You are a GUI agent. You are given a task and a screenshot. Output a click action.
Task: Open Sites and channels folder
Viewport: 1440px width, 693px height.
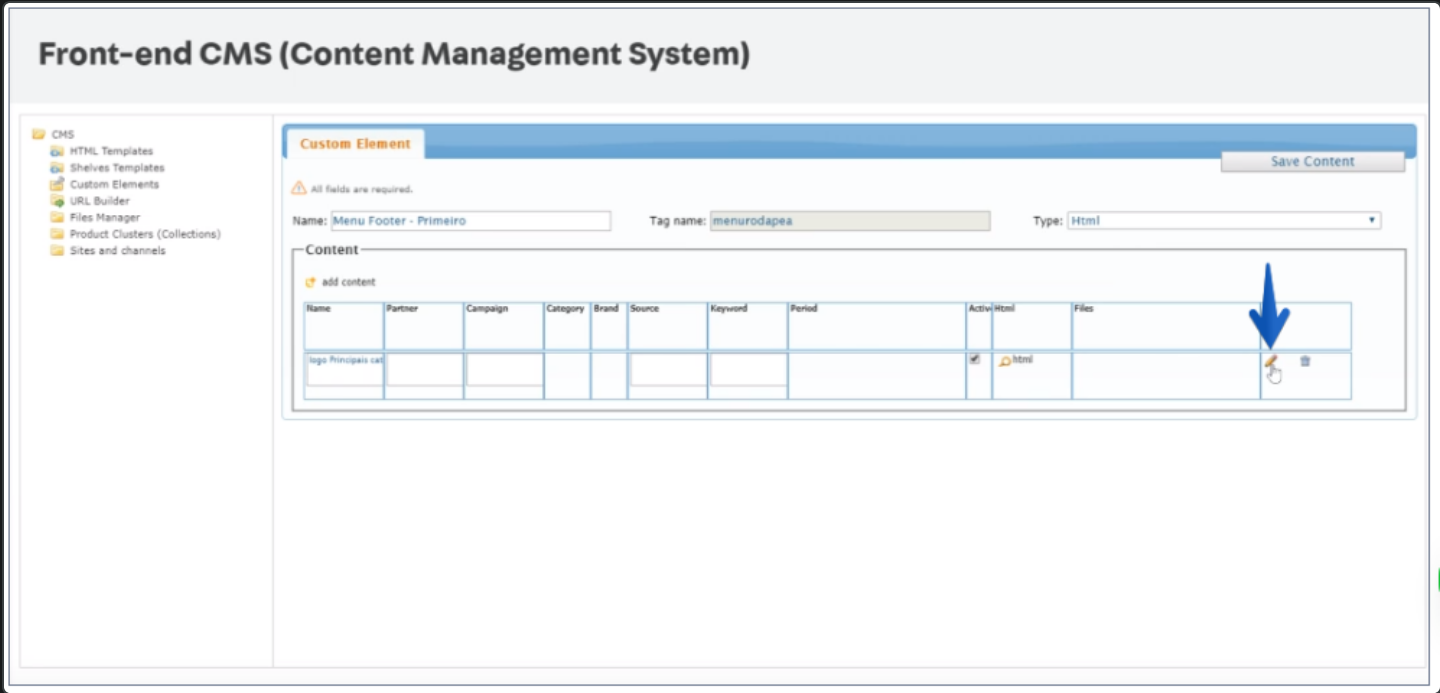(x=117, y=251)
